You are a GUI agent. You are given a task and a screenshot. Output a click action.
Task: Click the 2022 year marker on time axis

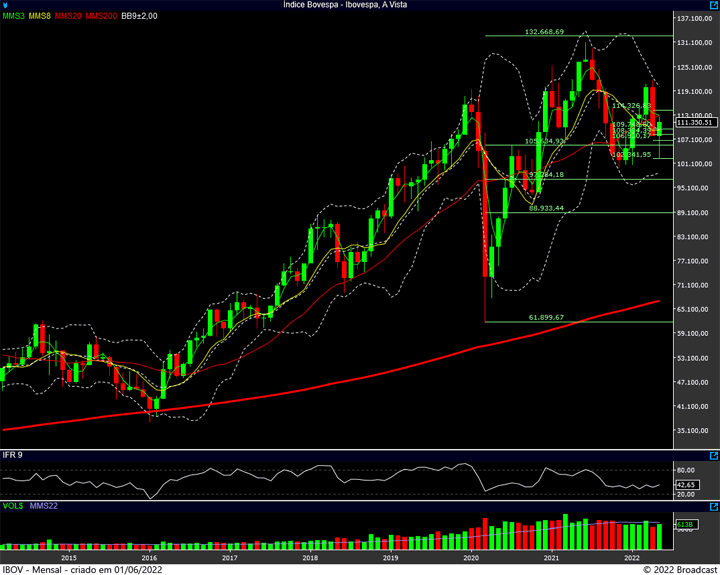pos(632,556)
